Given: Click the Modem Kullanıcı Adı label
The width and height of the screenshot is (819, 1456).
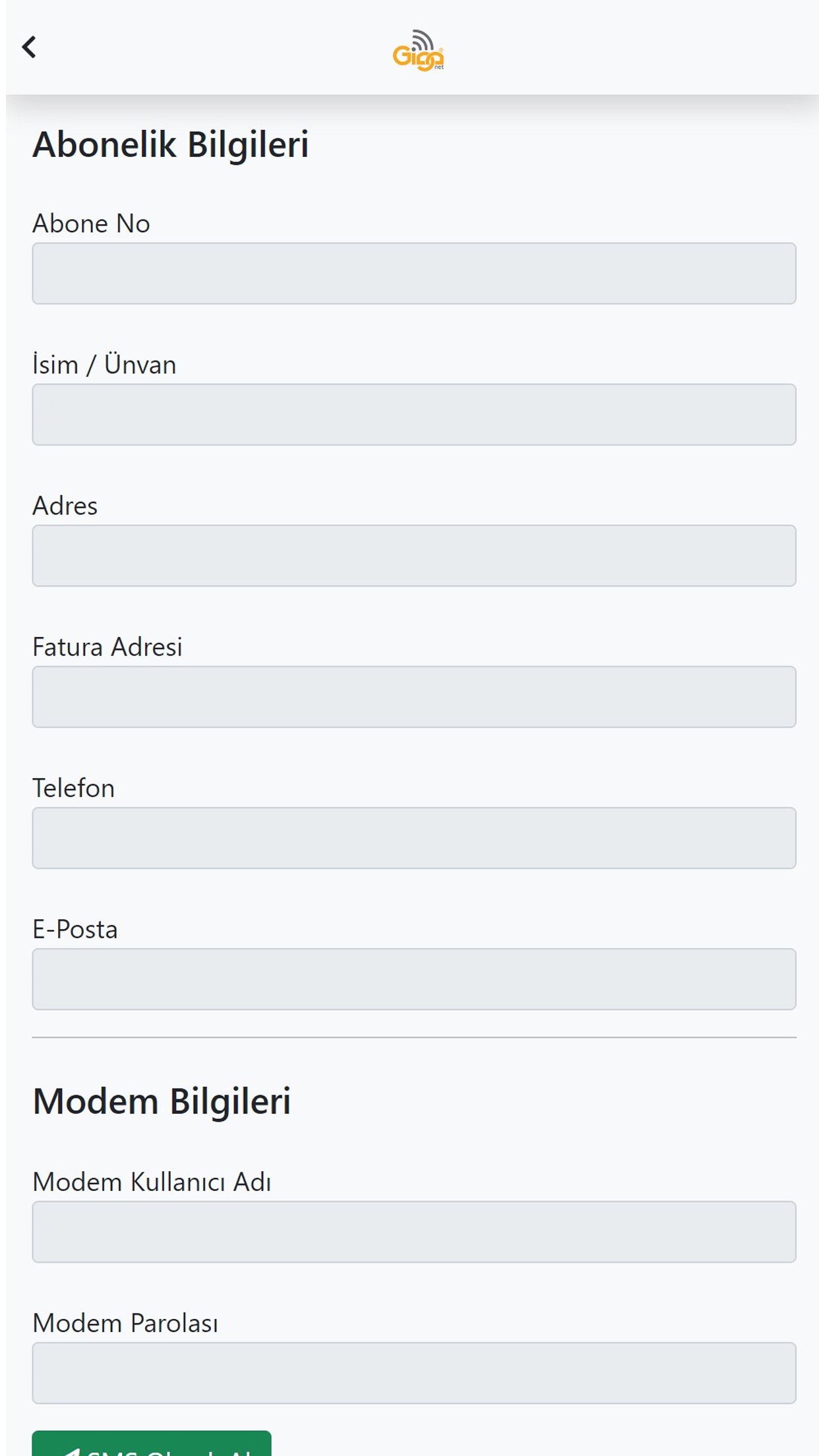Looking at the screenshot, I should tap(152, 1182).
